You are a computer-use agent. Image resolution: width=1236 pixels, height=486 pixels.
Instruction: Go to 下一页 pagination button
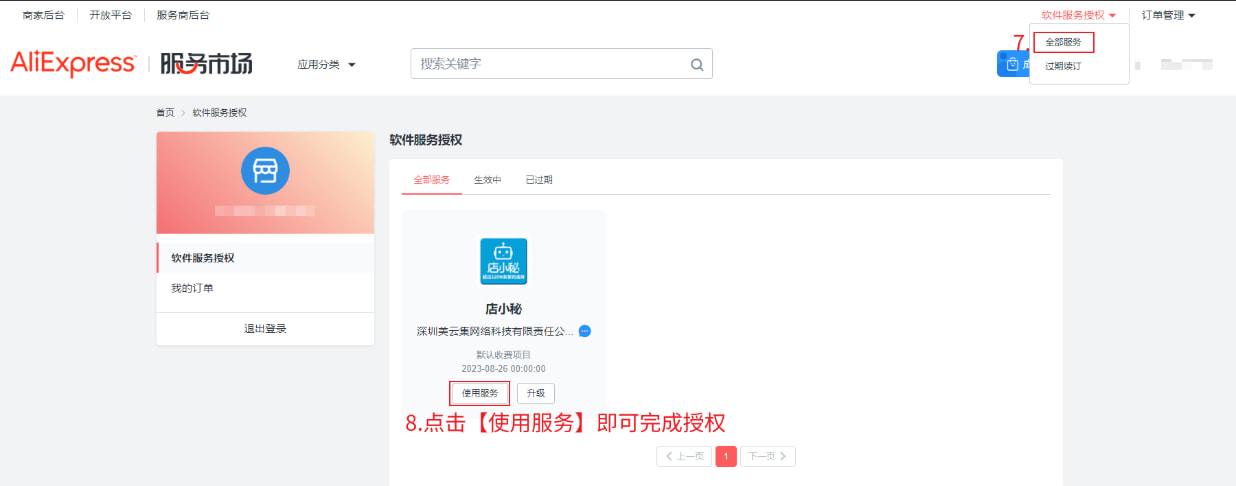[x=768, y=456]
